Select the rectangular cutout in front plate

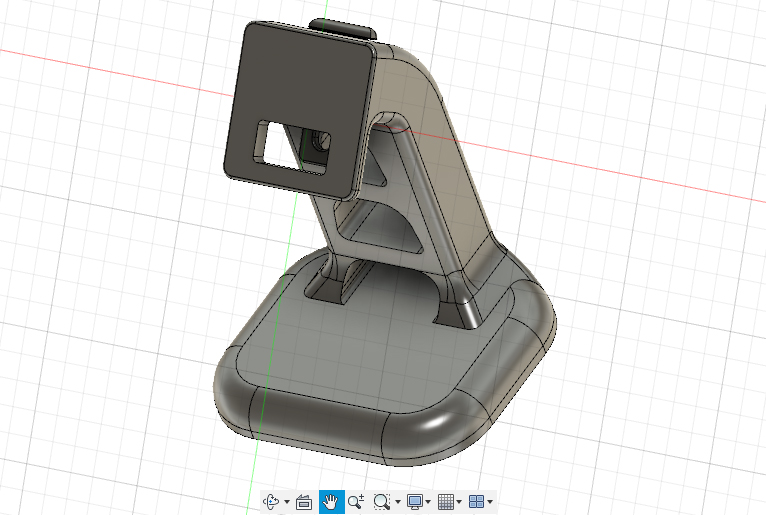pyautogui.click(x=291, y=147)
